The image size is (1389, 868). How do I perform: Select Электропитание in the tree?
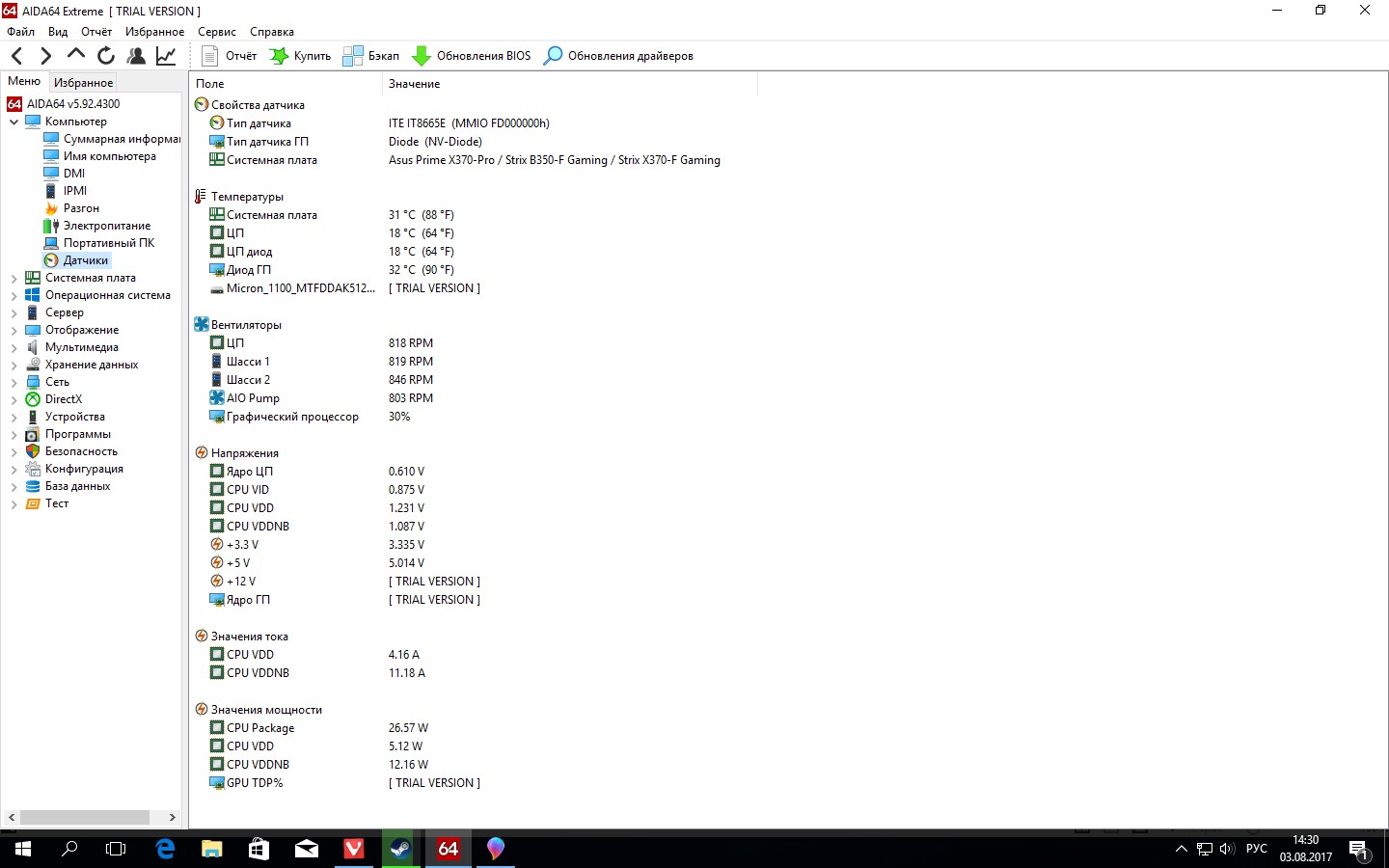97,226
